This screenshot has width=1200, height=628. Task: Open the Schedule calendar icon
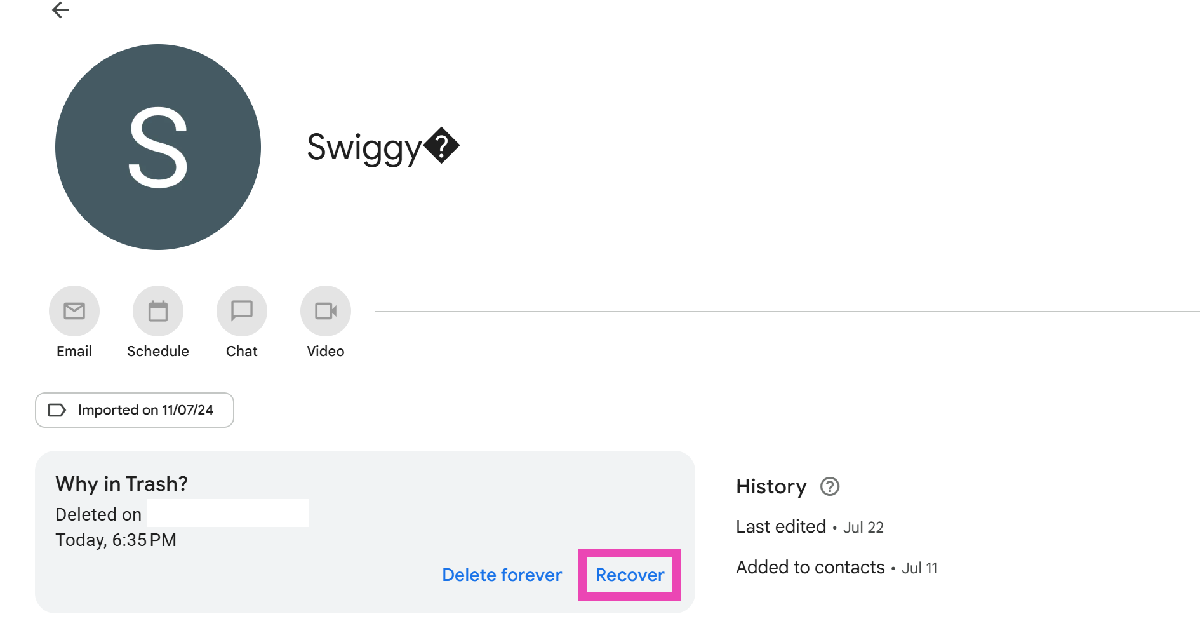click(158, 311)
